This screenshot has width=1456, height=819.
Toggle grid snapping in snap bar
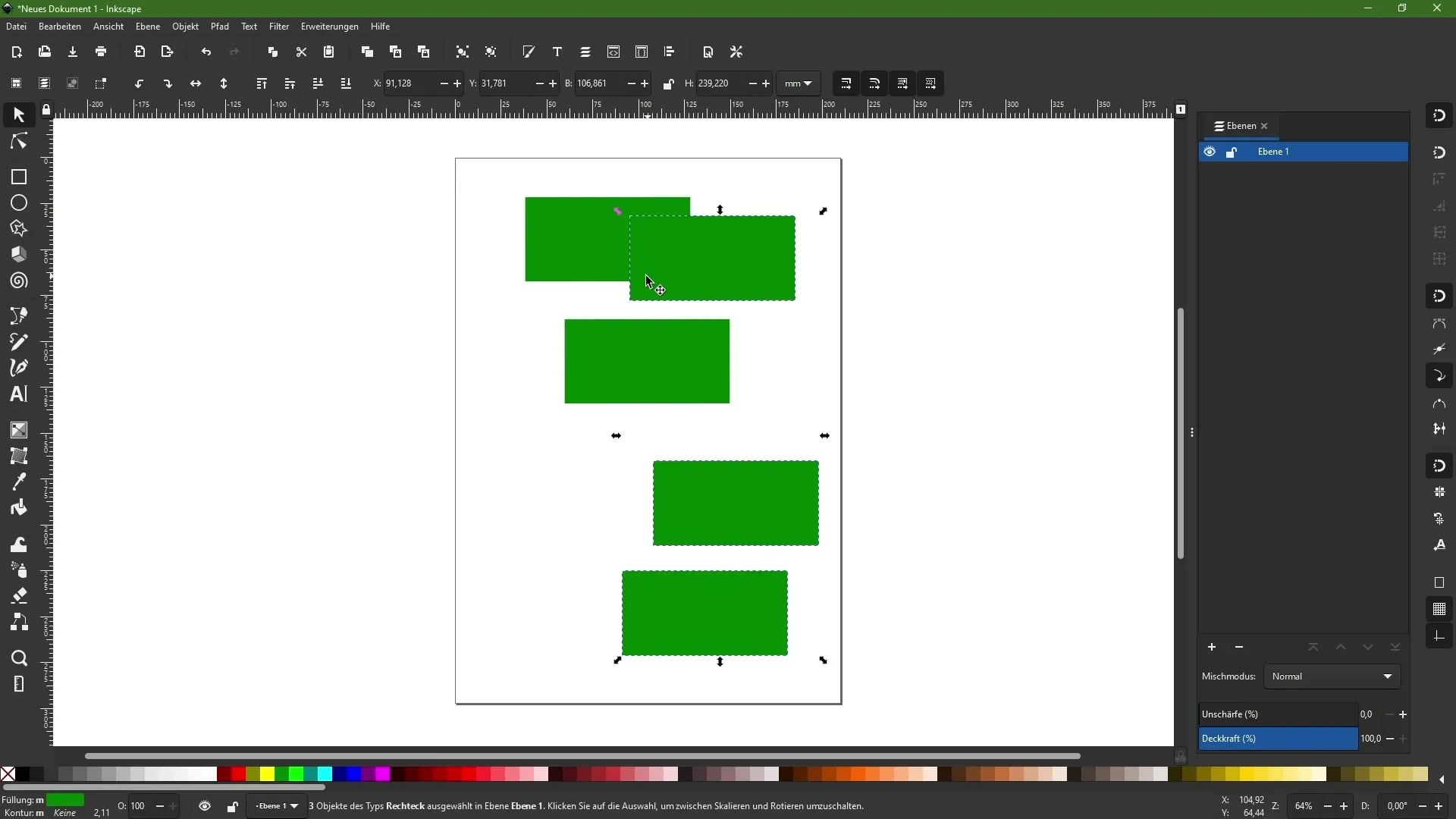[1439, 609]
